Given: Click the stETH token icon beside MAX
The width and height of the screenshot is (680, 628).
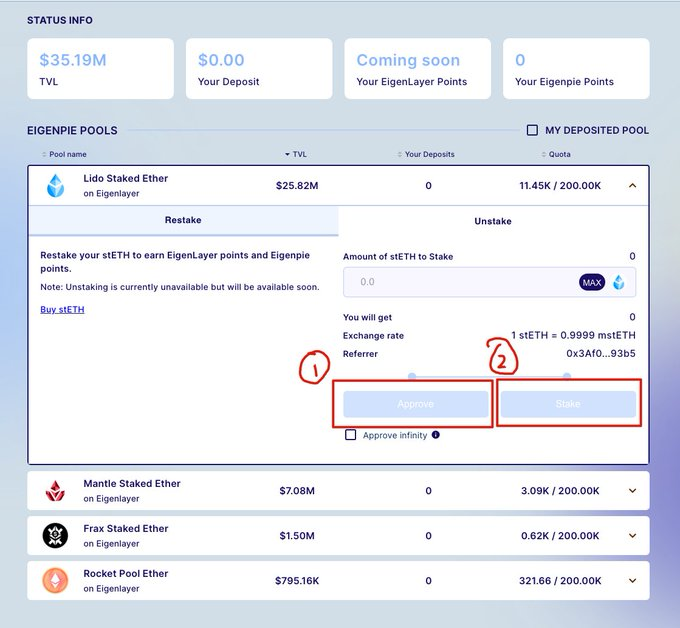Looking at the screenshot, I should (x=619, y=282).
